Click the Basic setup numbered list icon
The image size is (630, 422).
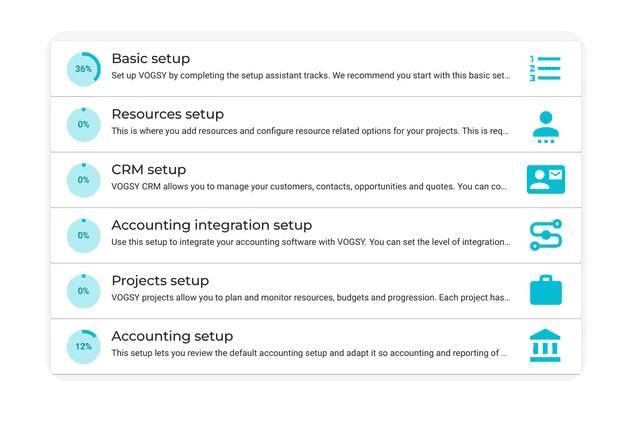(545, 69)
